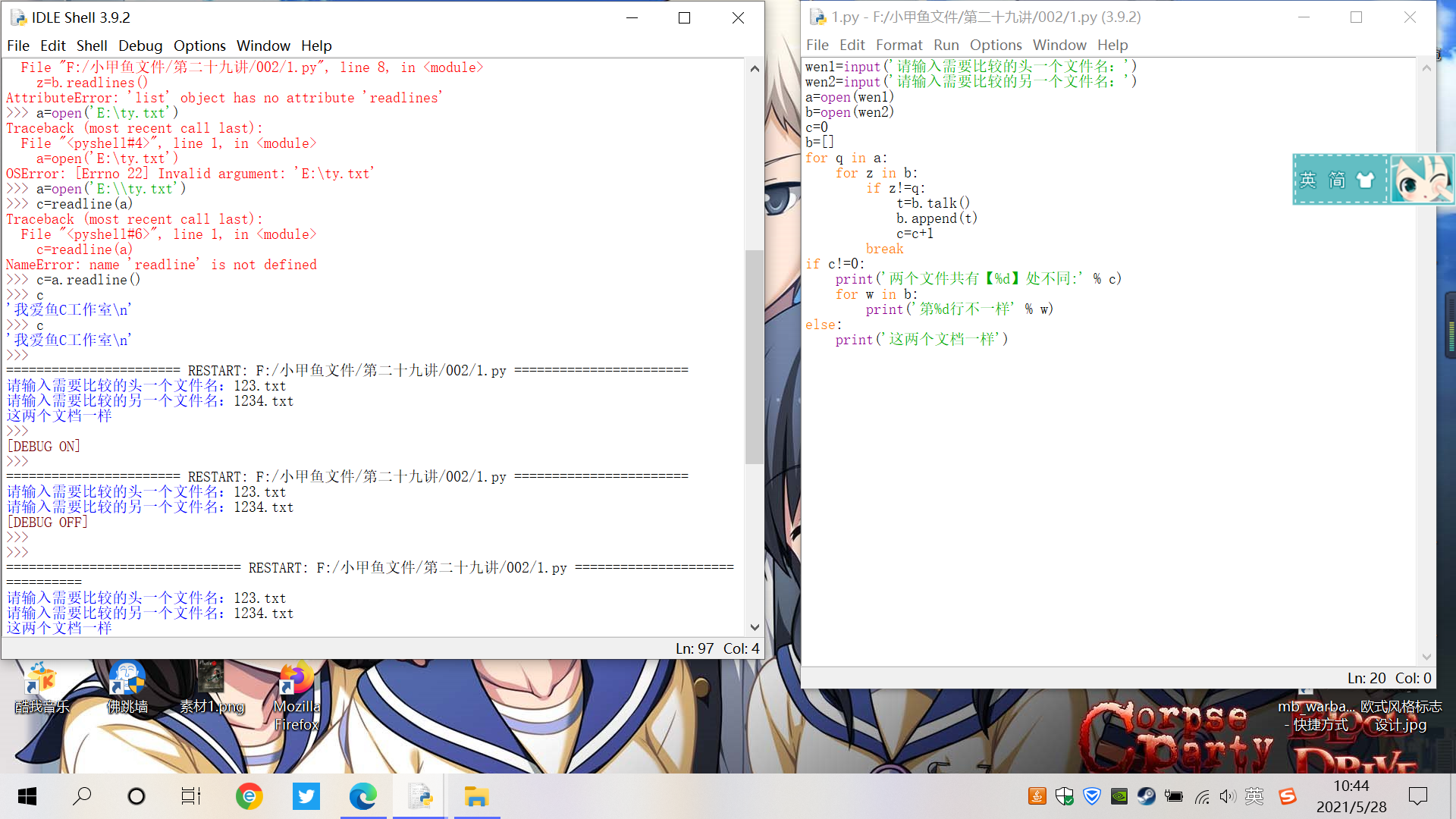Viewport: 1456px width, 819px height.
Task: Open Twitter app on taskbar
Action: tap(306, 796)
